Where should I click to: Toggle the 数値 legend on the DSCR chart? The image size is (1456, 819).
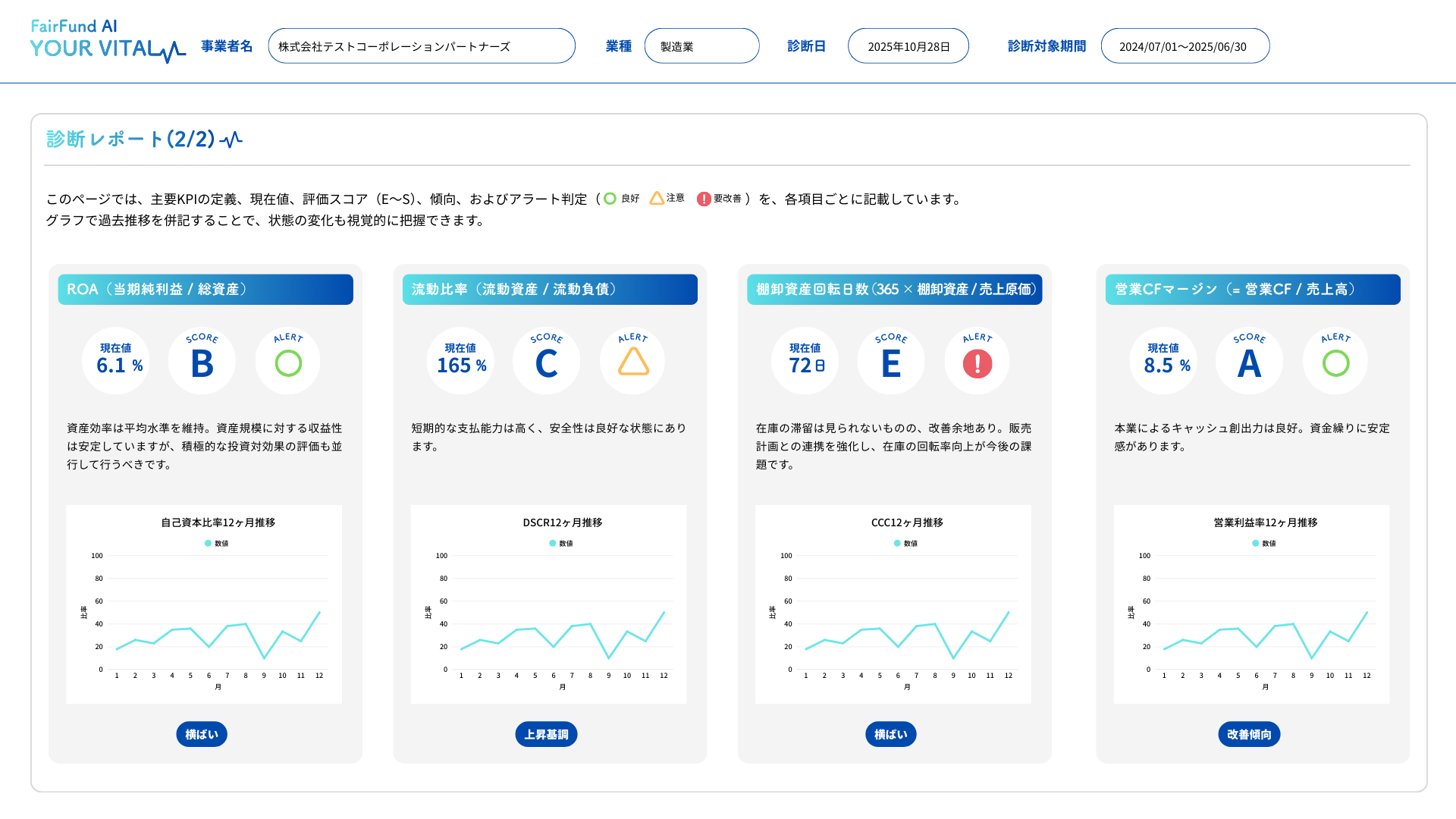560,544
